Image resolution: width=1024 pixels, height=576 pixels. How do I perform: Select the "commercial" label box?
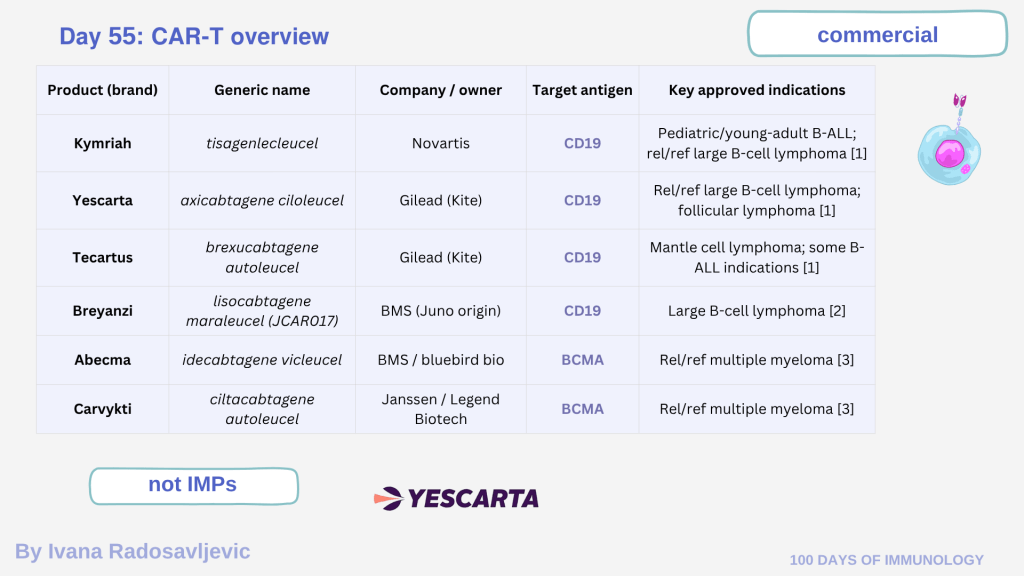point(877,35)
